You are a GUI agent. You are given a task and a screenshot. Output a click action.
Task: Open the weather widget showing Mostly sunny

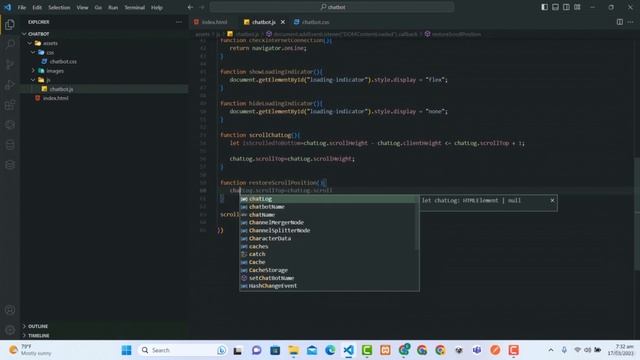point(30,350)
